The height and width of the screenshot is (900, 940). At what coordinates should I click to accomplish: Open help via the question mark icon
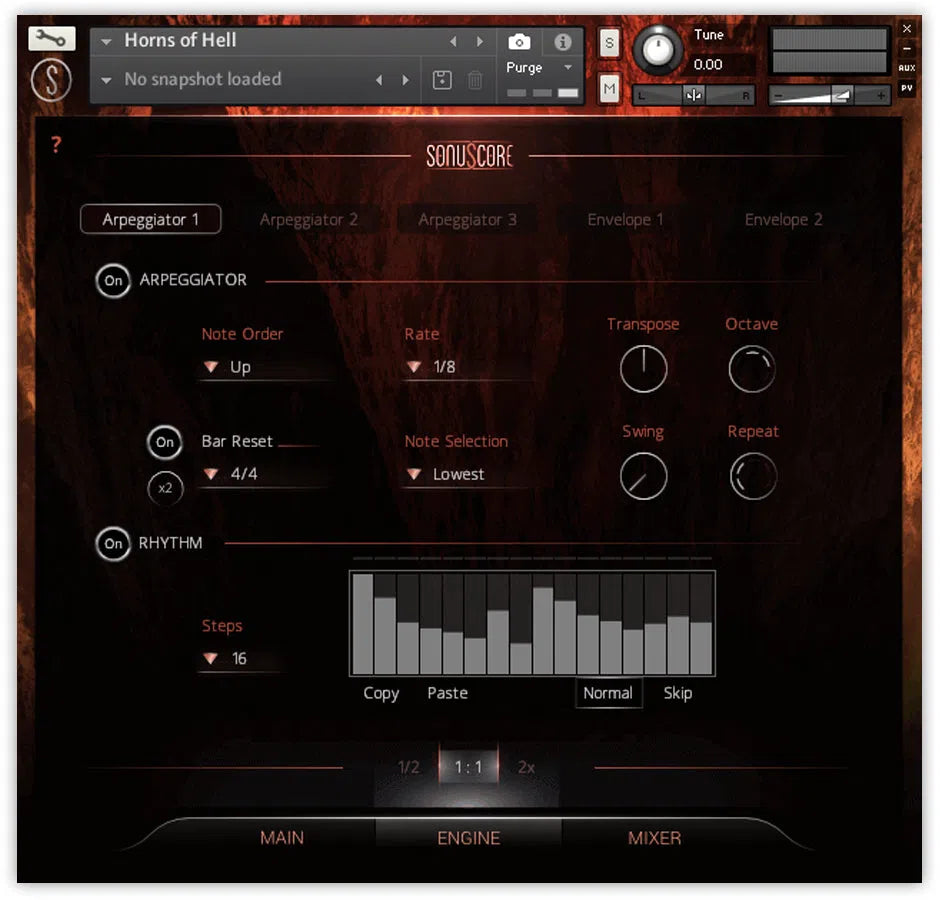tap(55, 145)
